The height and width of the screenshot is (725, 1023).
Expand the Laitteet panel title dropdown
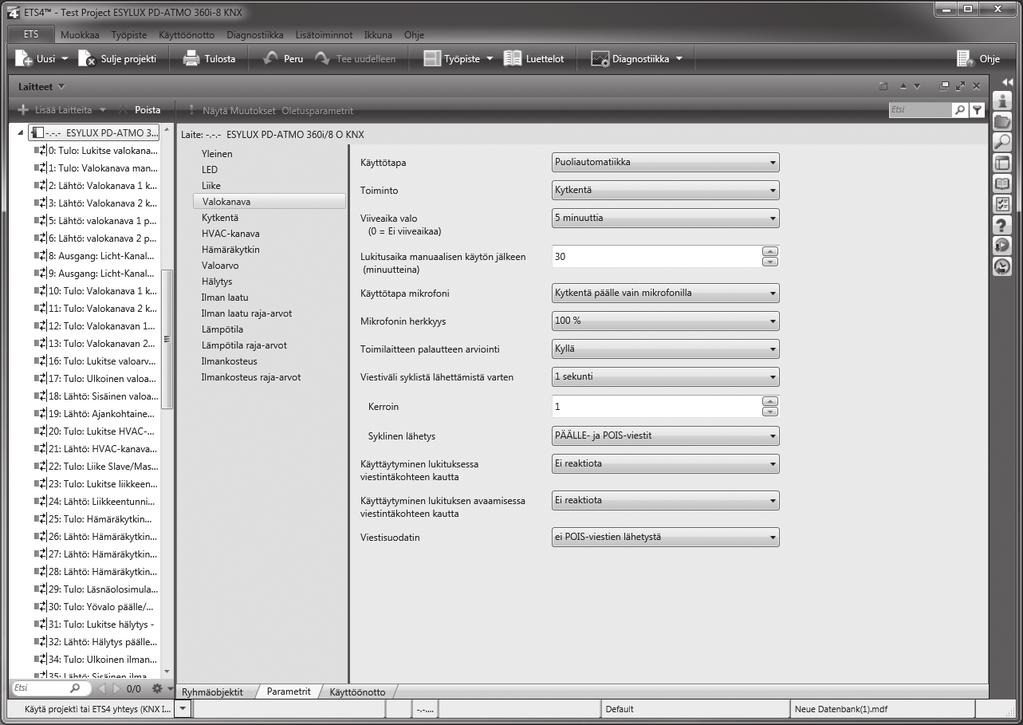(61, 86)
